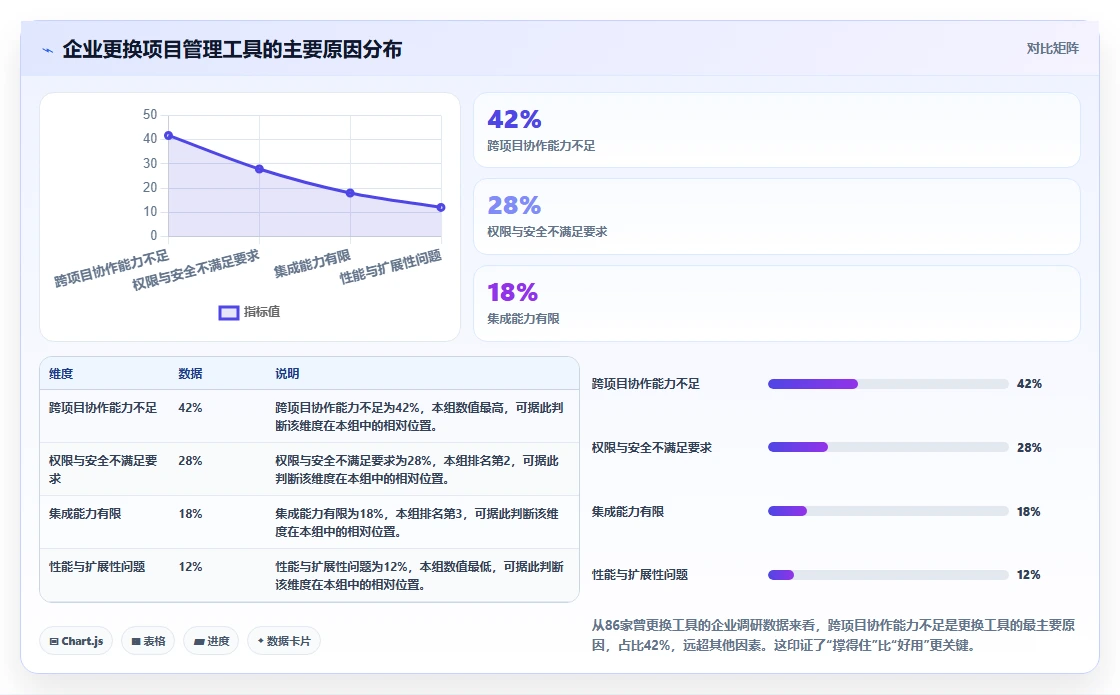
Task: Click the icon inside Chart.js chip
Action: tap(54, 641)
